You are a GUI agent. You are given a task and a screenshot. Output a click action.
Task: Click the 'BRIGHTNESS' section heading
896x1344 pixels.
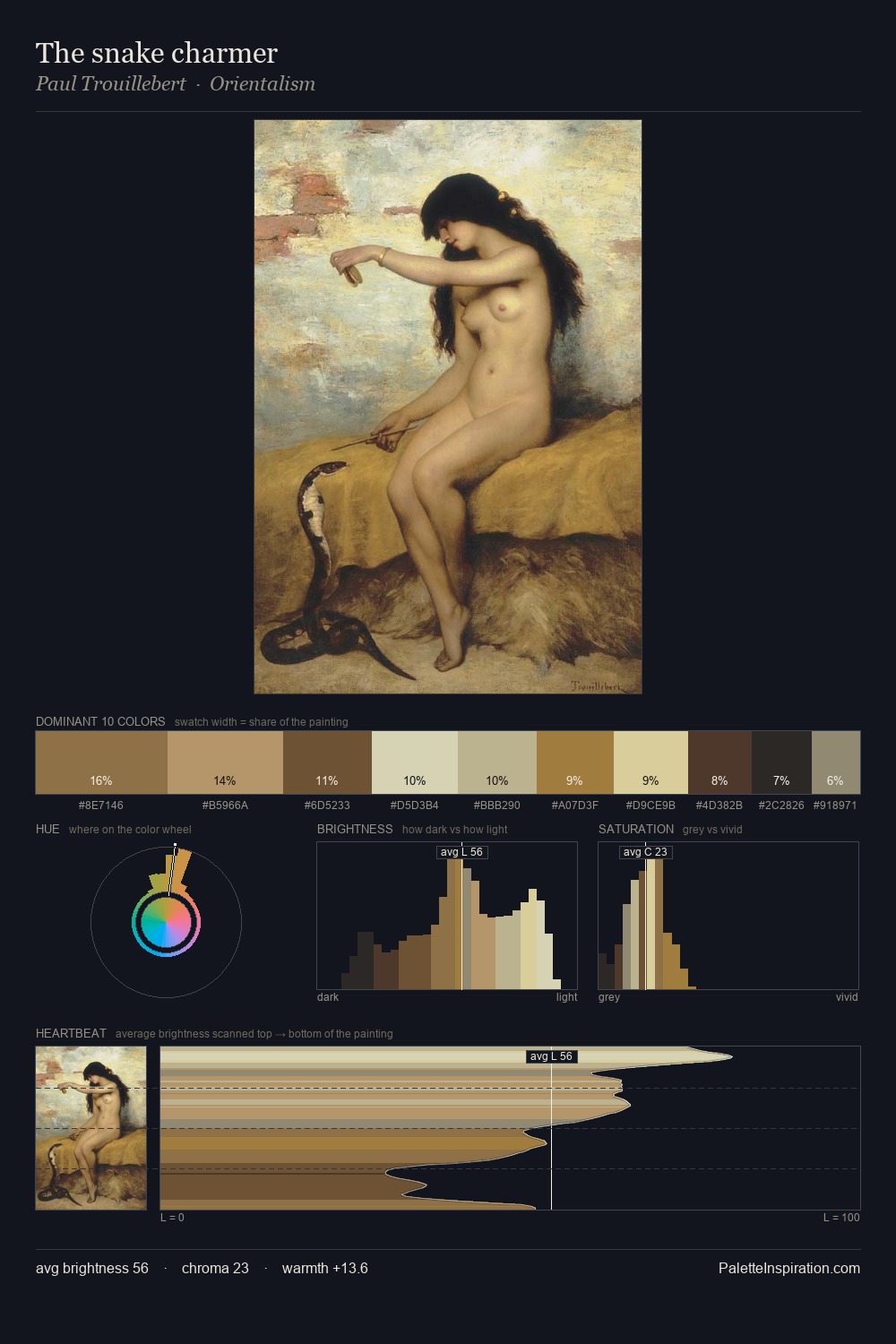coord(355,829)
